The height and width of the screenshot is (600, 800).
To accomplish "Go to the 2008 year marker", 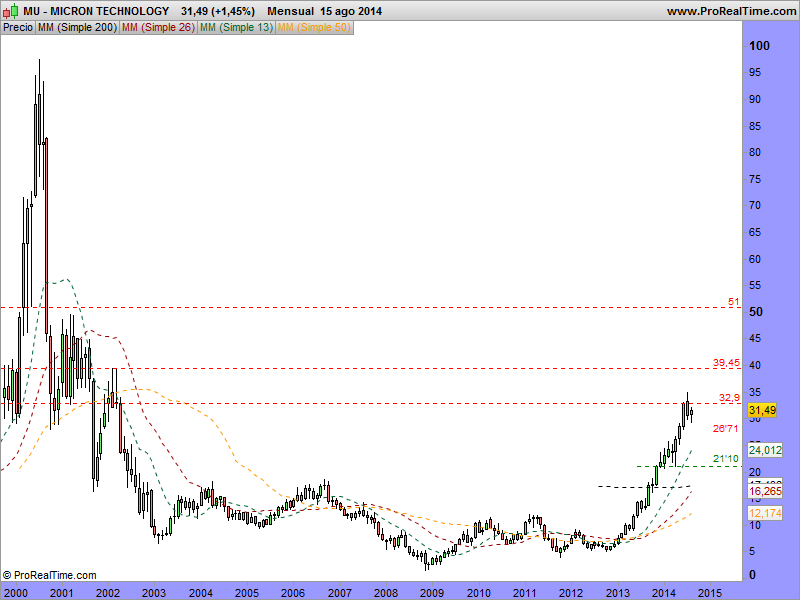I will coord(386,593).
